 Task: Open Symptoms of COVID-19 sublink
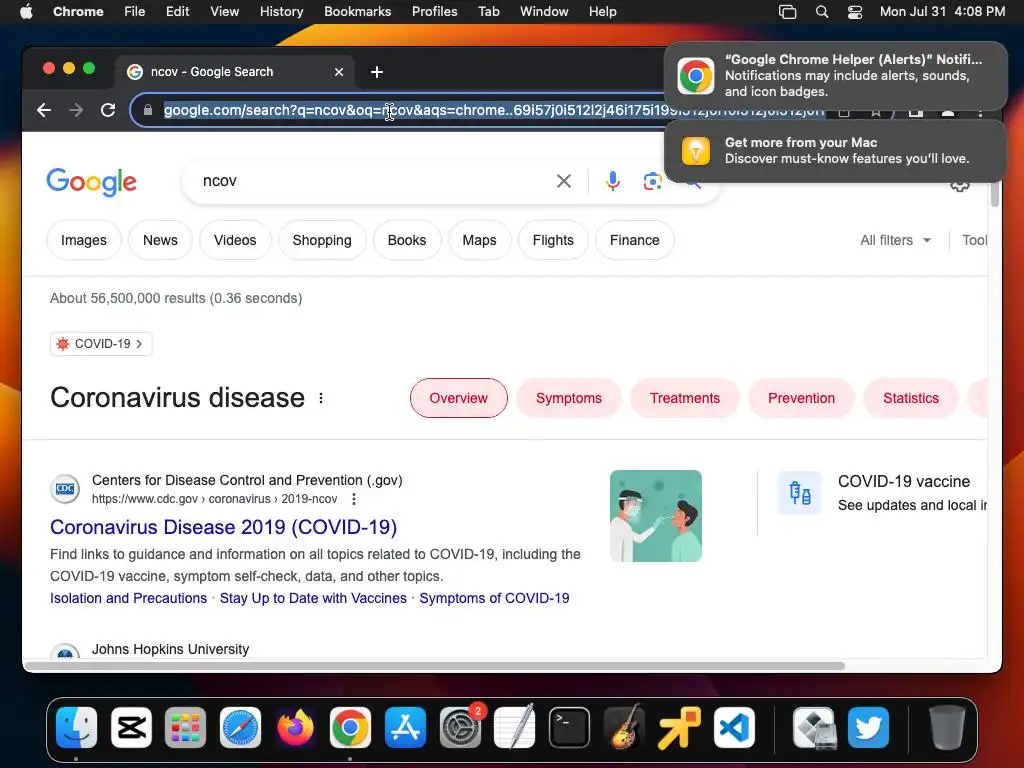tap(494, 598)
